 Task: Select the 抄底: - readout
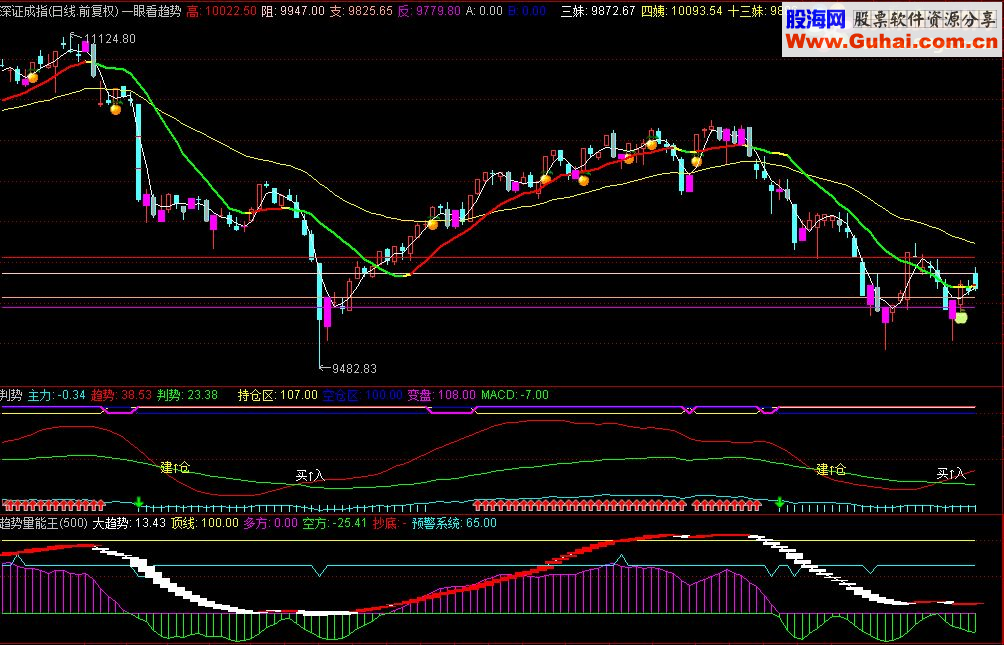tap(389, 523)
